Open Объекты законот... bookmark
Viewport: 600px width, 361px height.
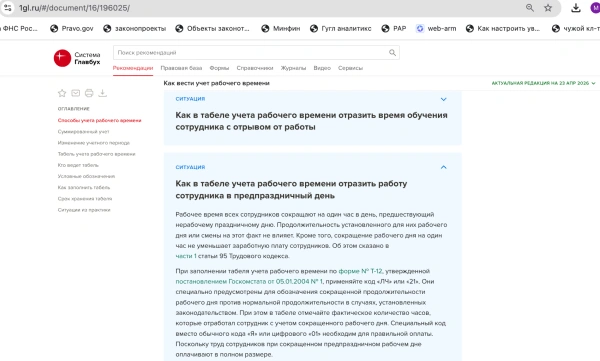(x=212, y=28)
